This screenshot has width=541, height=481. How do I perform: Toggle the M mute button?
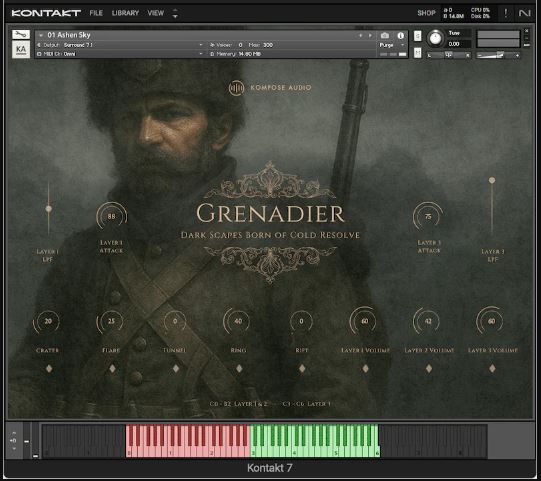coord(417,53)
